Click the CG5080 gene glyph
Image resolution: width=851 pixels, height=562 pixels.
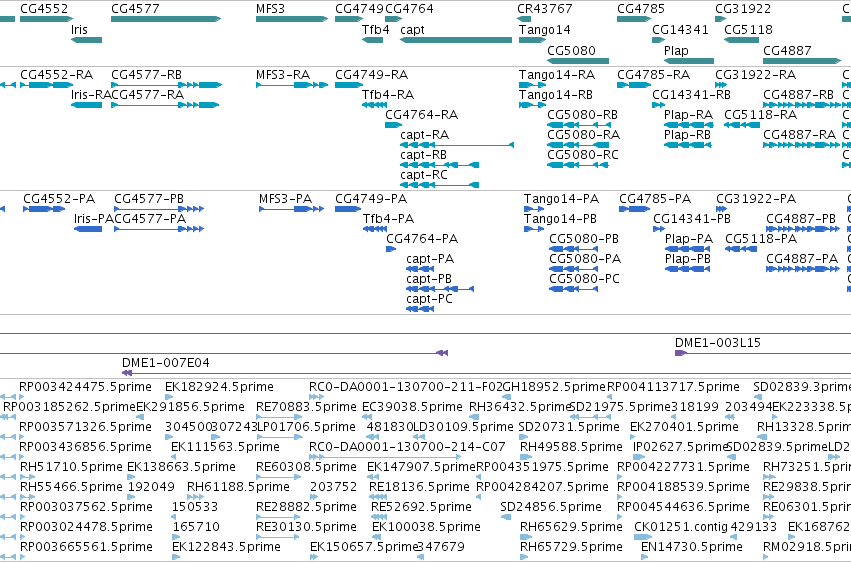578,61
